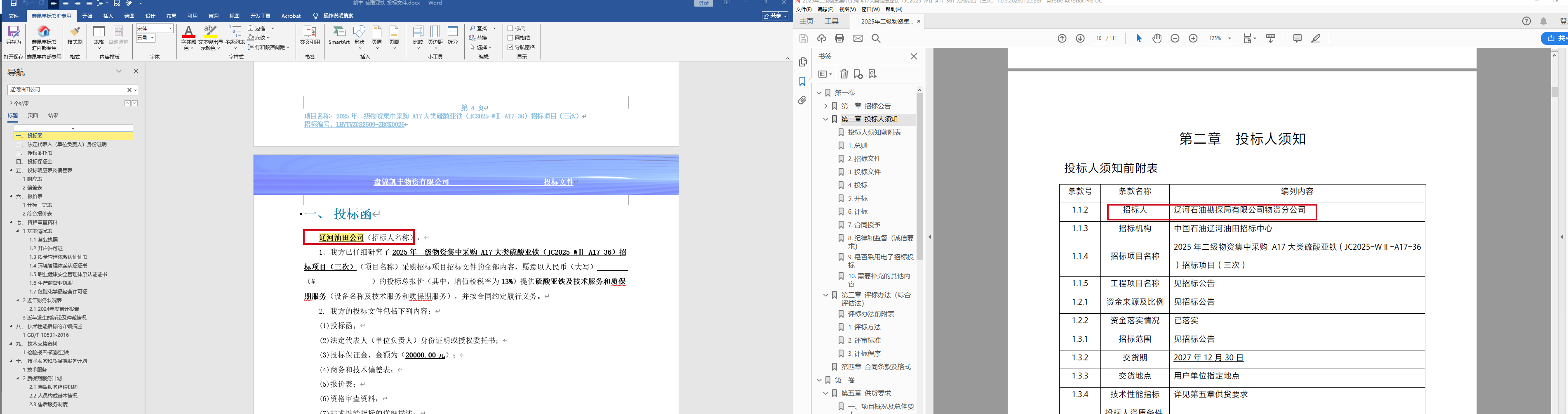This screenshot has width=1568, height=414.
Task: Open 鑫晟宇标书汇内部专用 house icon tool
Action: [44, 38]
